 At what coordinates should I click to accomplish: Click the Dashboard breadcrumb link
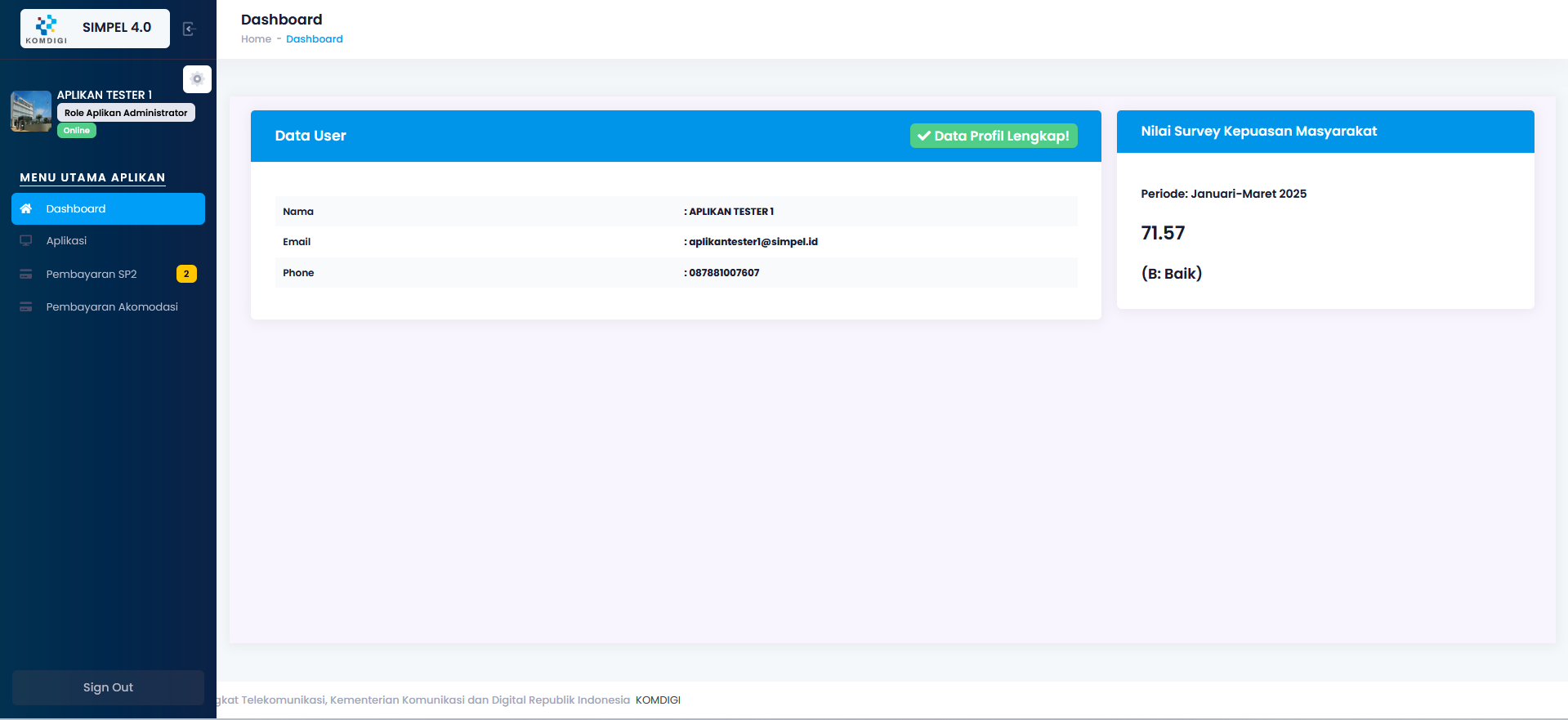[314, 39]
